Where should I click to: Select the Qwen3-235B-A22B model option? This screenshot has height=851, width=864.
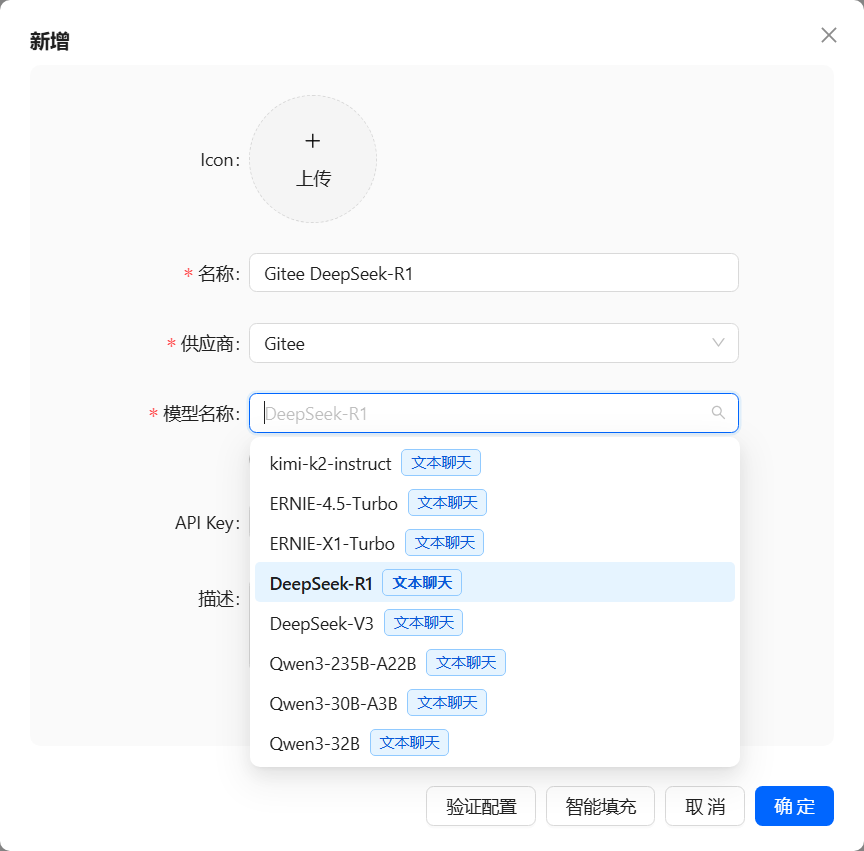(x=343, y=663)
